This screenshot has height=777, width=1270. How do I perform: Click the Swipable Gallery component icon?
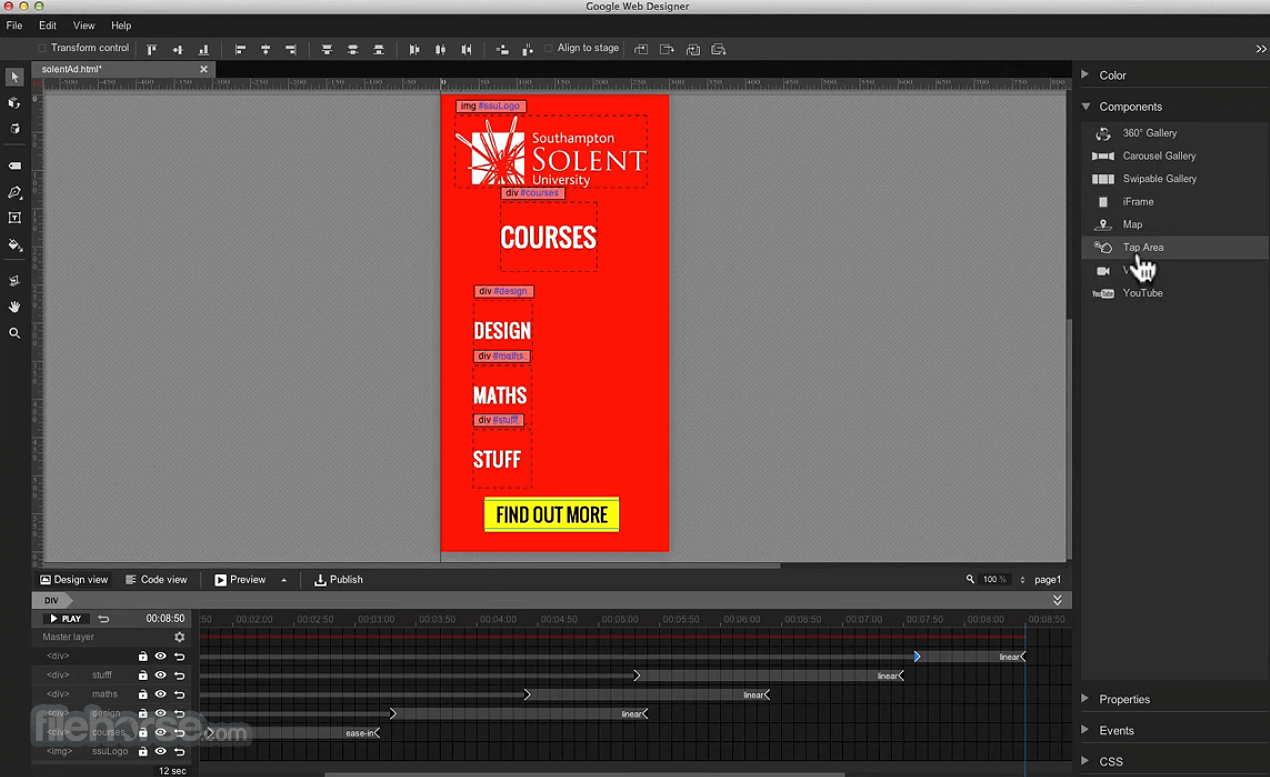[1103, 179]
